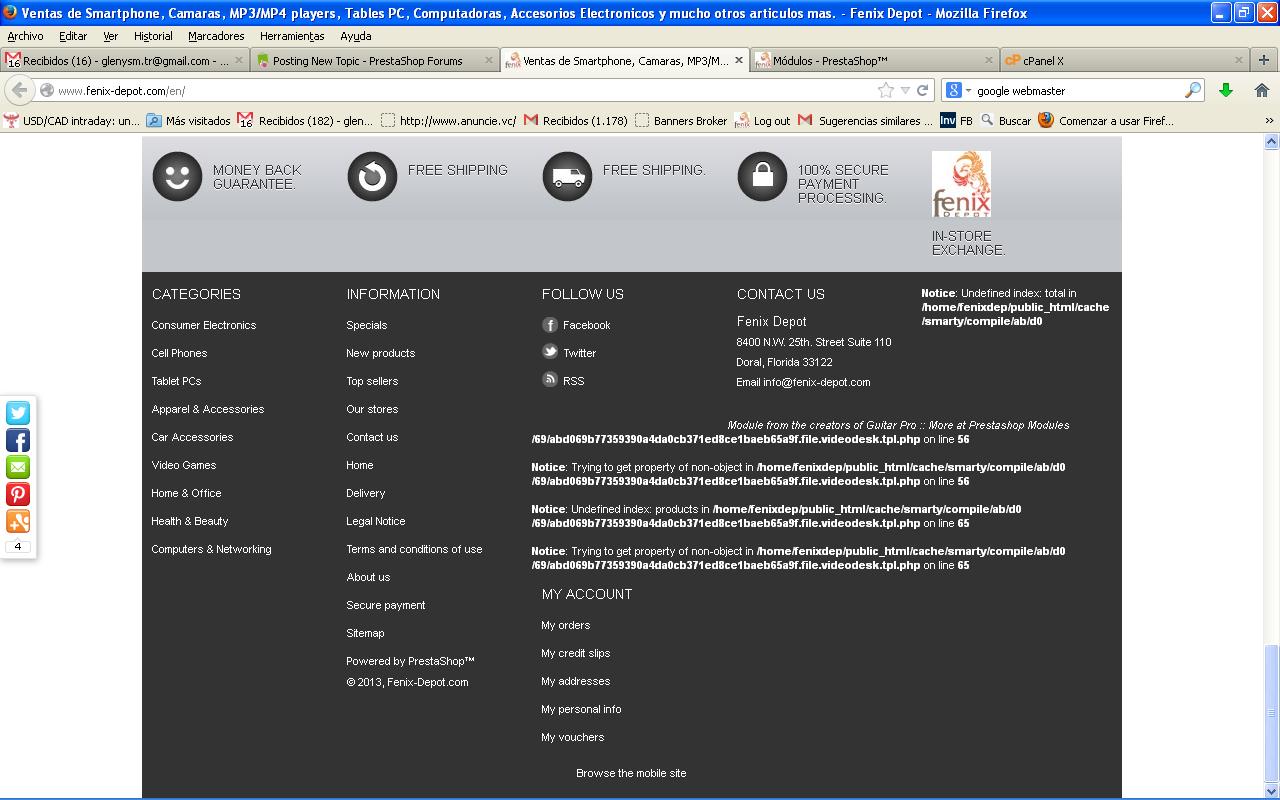Open the Video Games category link
This screenshot has height=800, width=1280.
click(184, 465)
